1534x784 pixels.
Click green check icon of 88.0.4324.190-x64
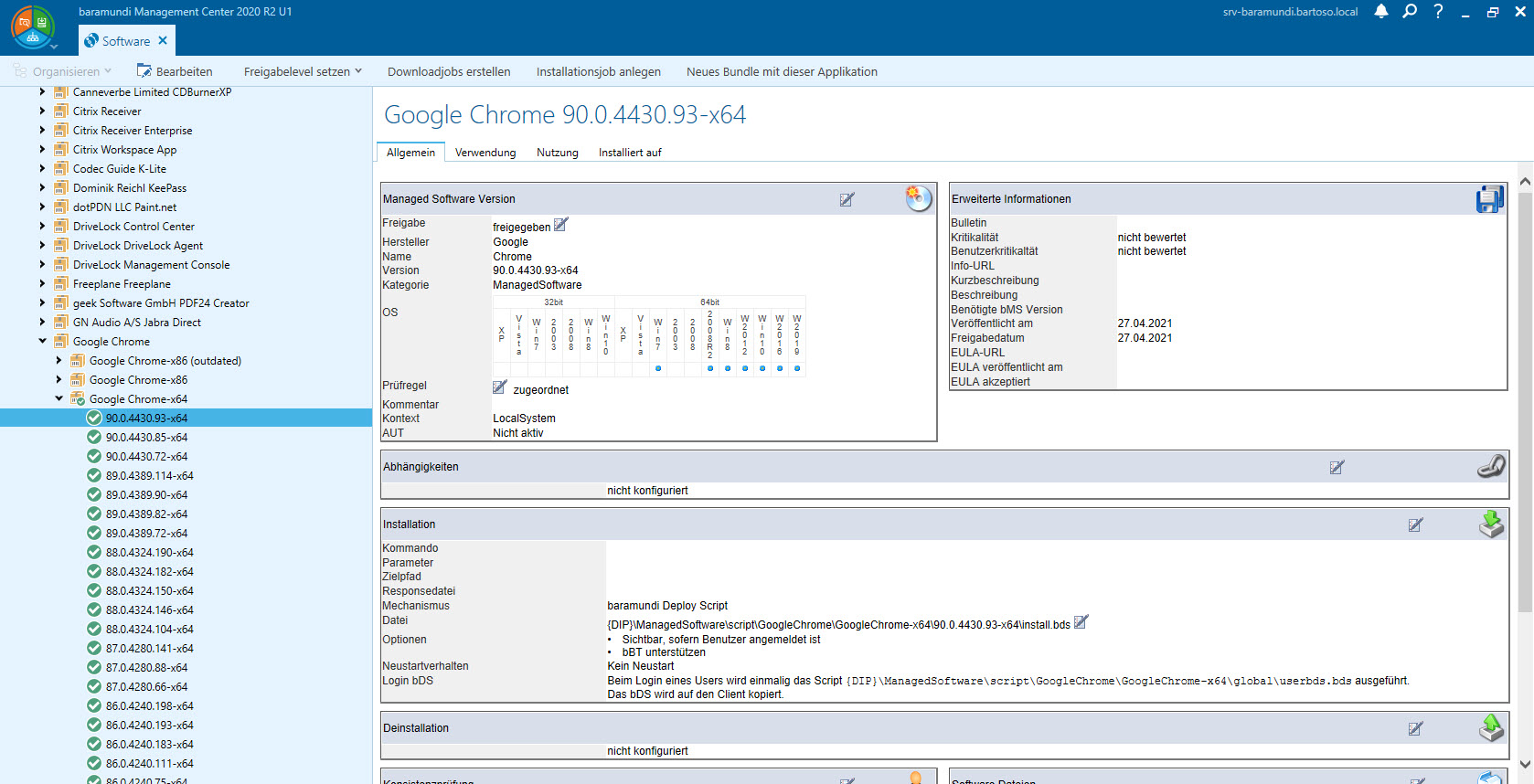[94, 552]
